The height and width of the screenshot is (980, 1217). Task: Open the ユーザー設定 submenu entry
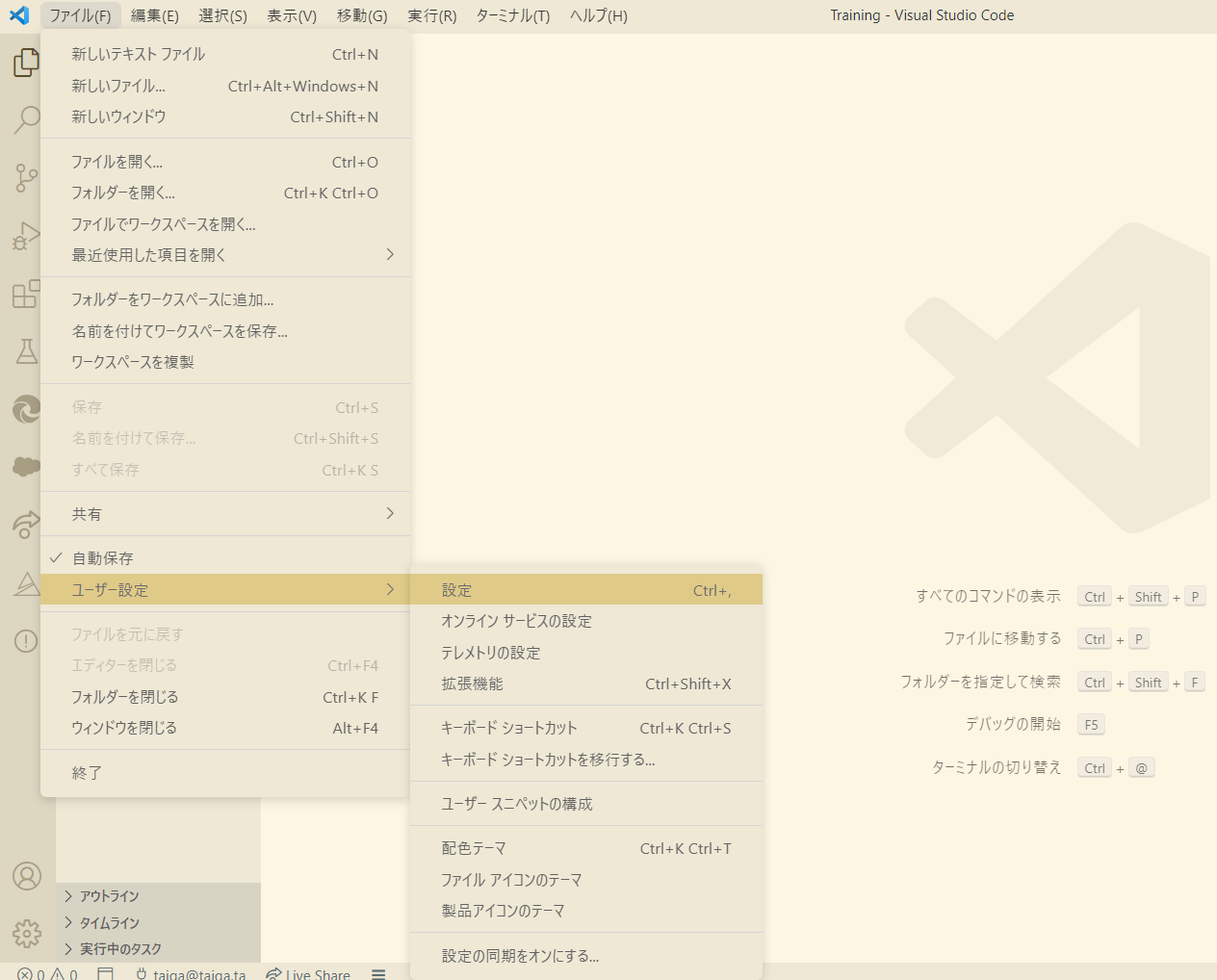225,590
